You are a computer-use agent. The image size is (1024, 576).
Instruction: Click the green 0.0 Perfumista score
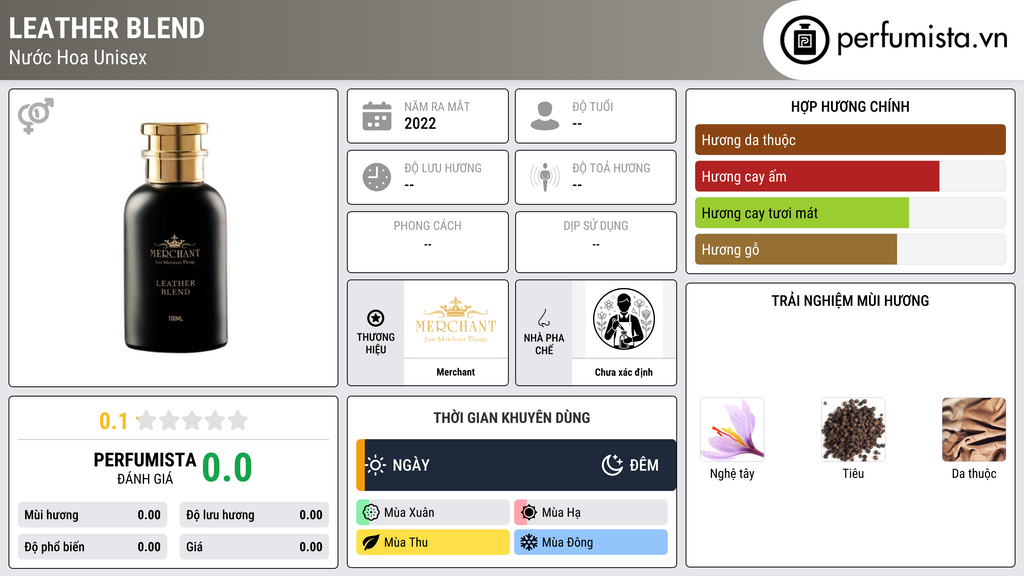click(x=227, y=468)
